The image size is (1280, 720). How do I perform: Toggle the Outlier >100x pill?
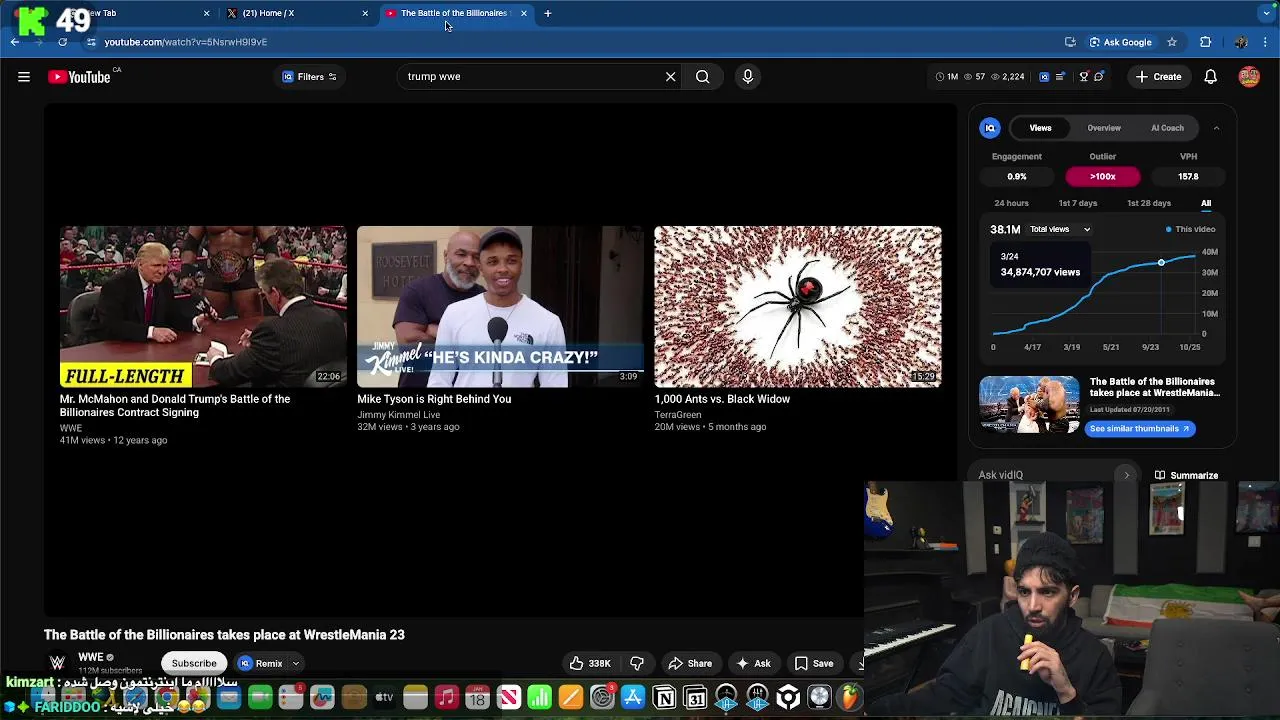point(1102,176)
